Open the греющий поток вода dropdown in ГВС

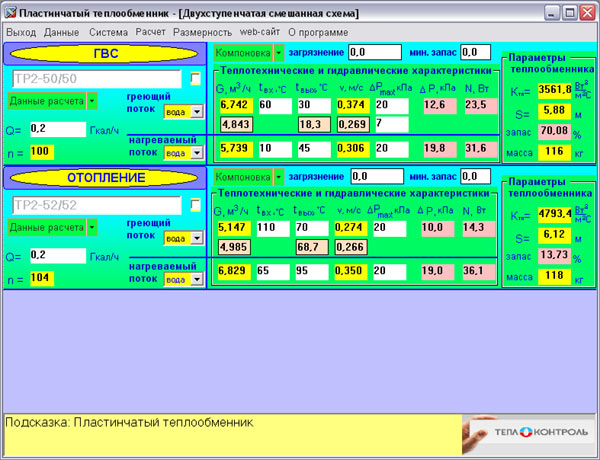pos(196,112)
